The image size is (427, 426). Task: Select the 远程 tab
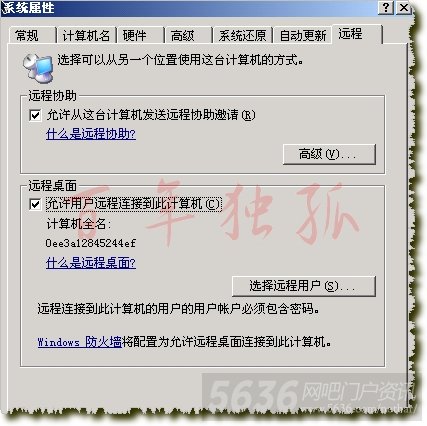(x=357, y=34)
